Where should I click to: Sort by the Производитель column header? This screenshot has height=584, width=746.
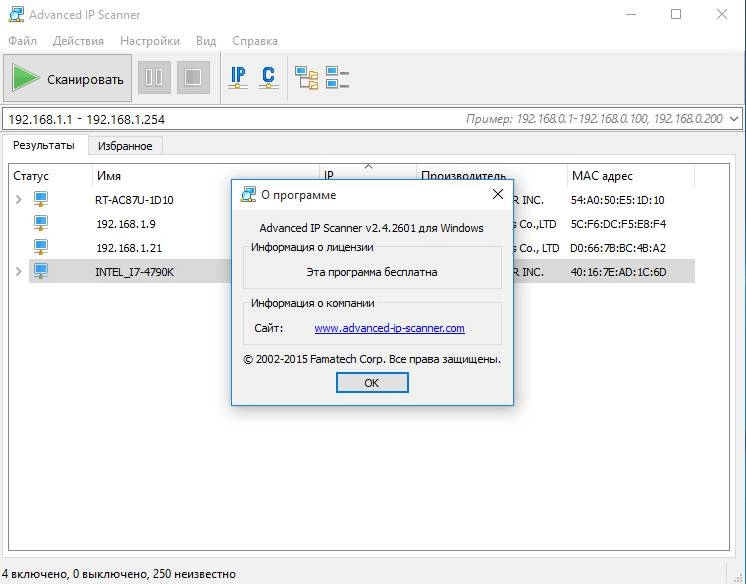click(x=463, y=176)
